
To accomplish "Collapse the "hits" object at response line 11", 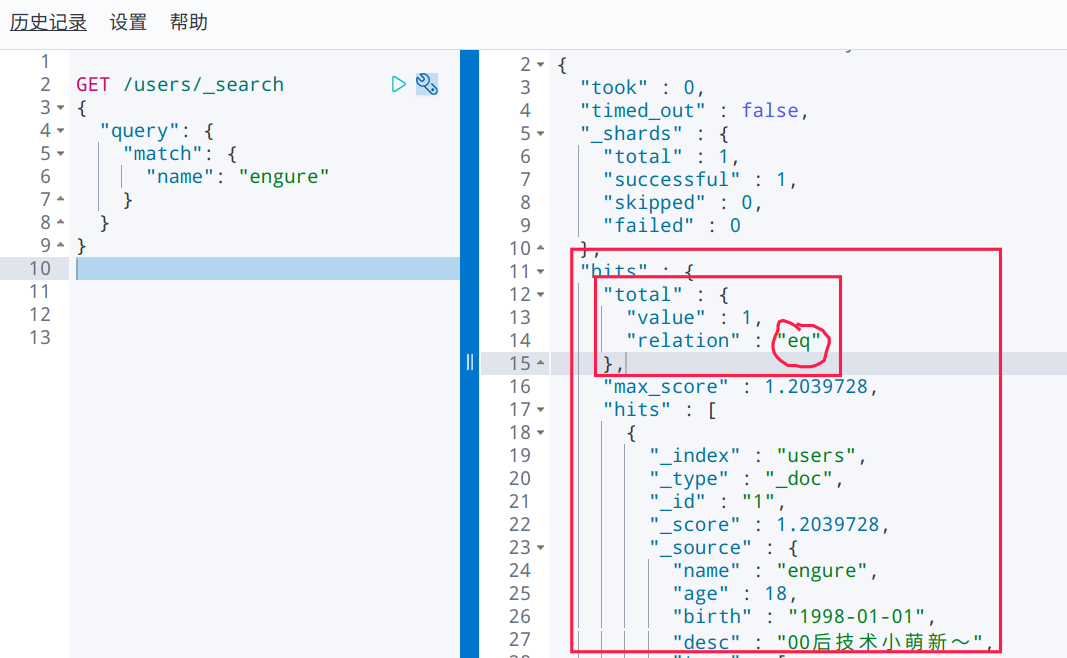I will tap(540, 272).
